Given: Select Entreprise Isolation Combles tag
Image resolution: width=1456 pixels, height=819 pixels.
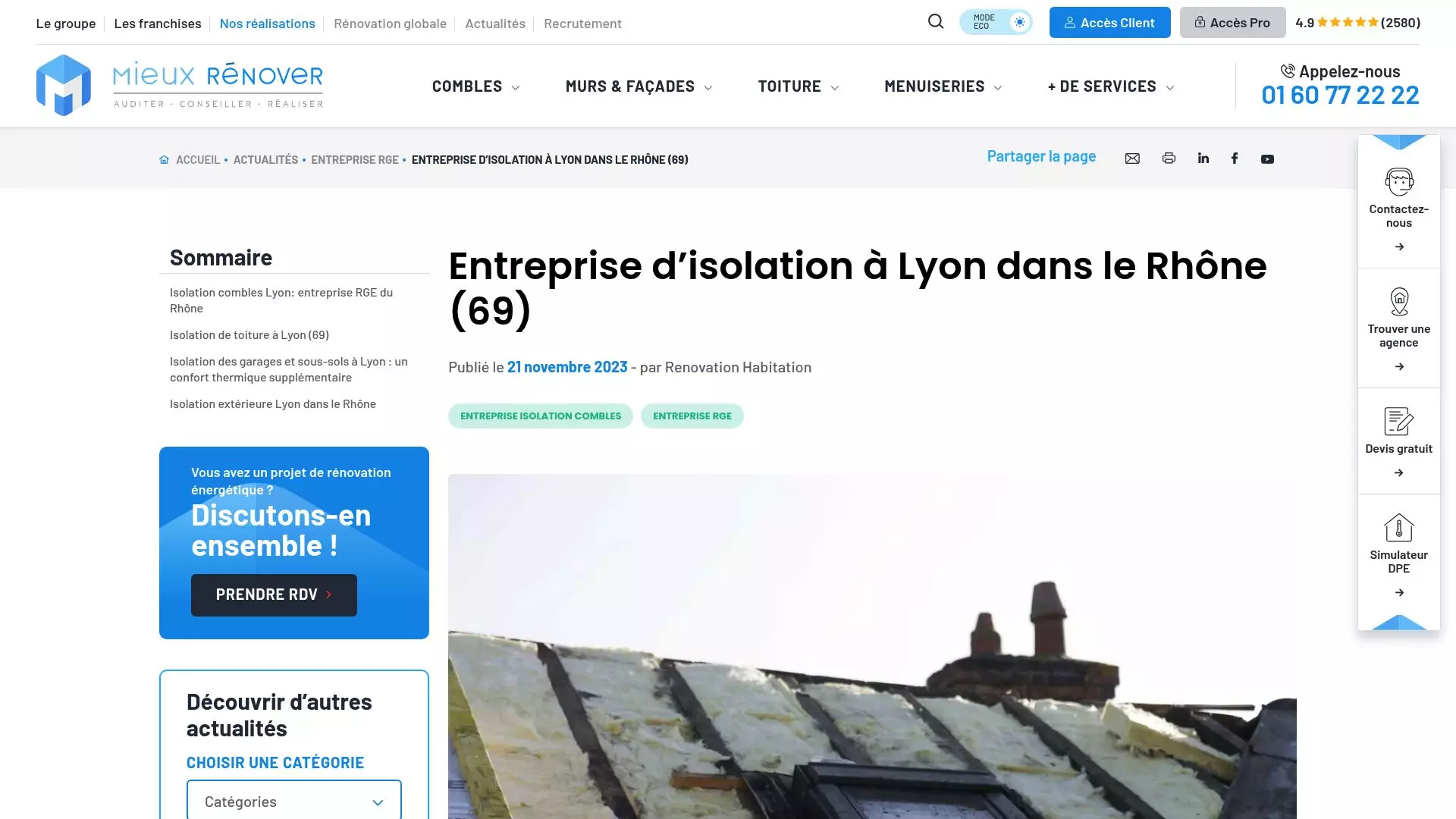Looking at the screenshot, I should 541,416.
